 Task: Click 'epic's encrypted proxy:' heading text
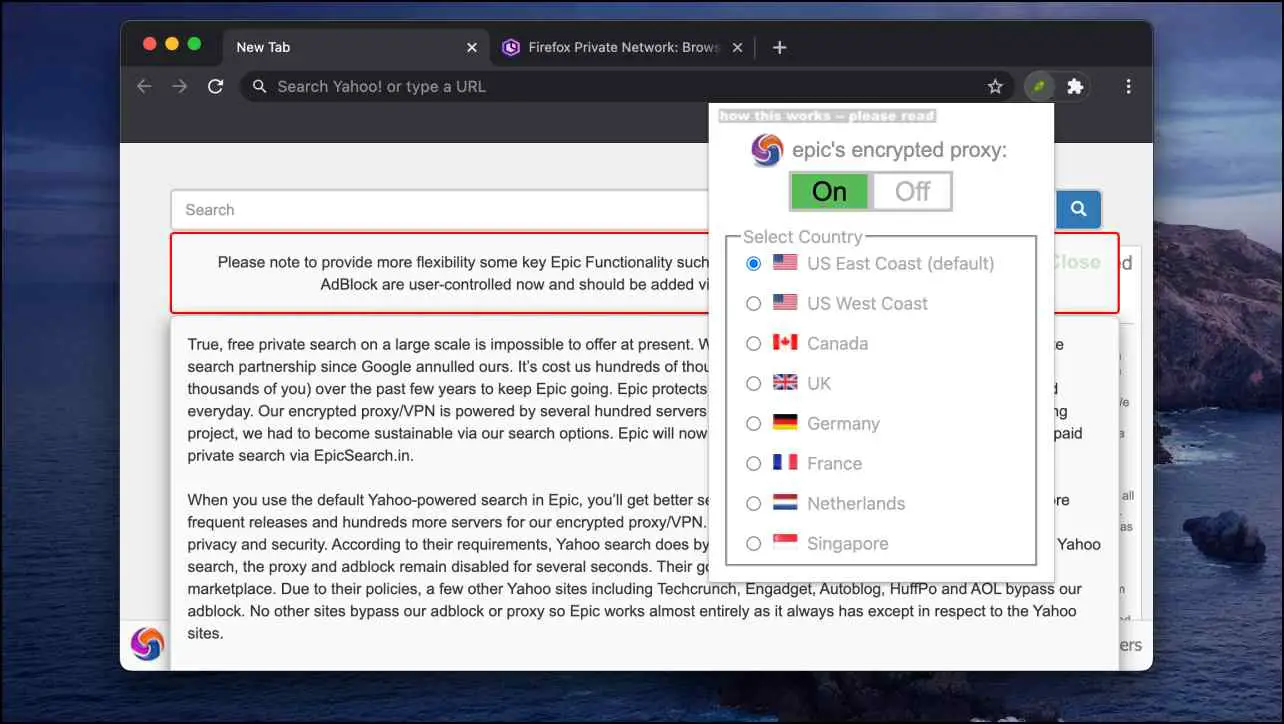(x=899, y=150)
